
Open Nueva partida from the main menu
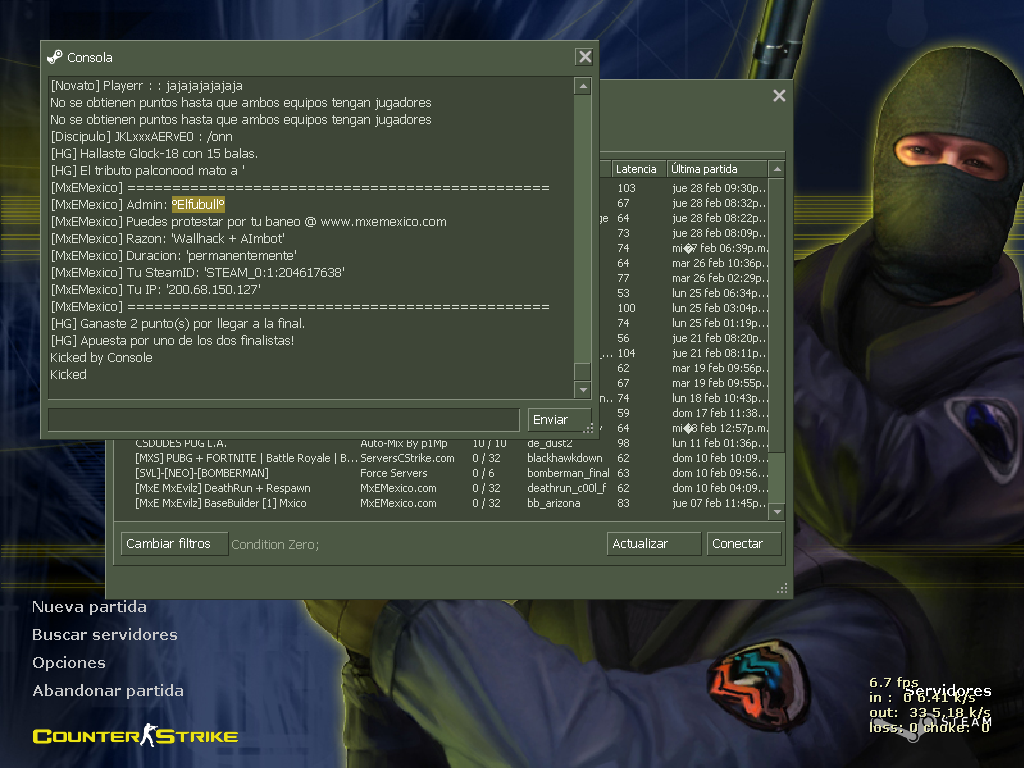[89, 607]
